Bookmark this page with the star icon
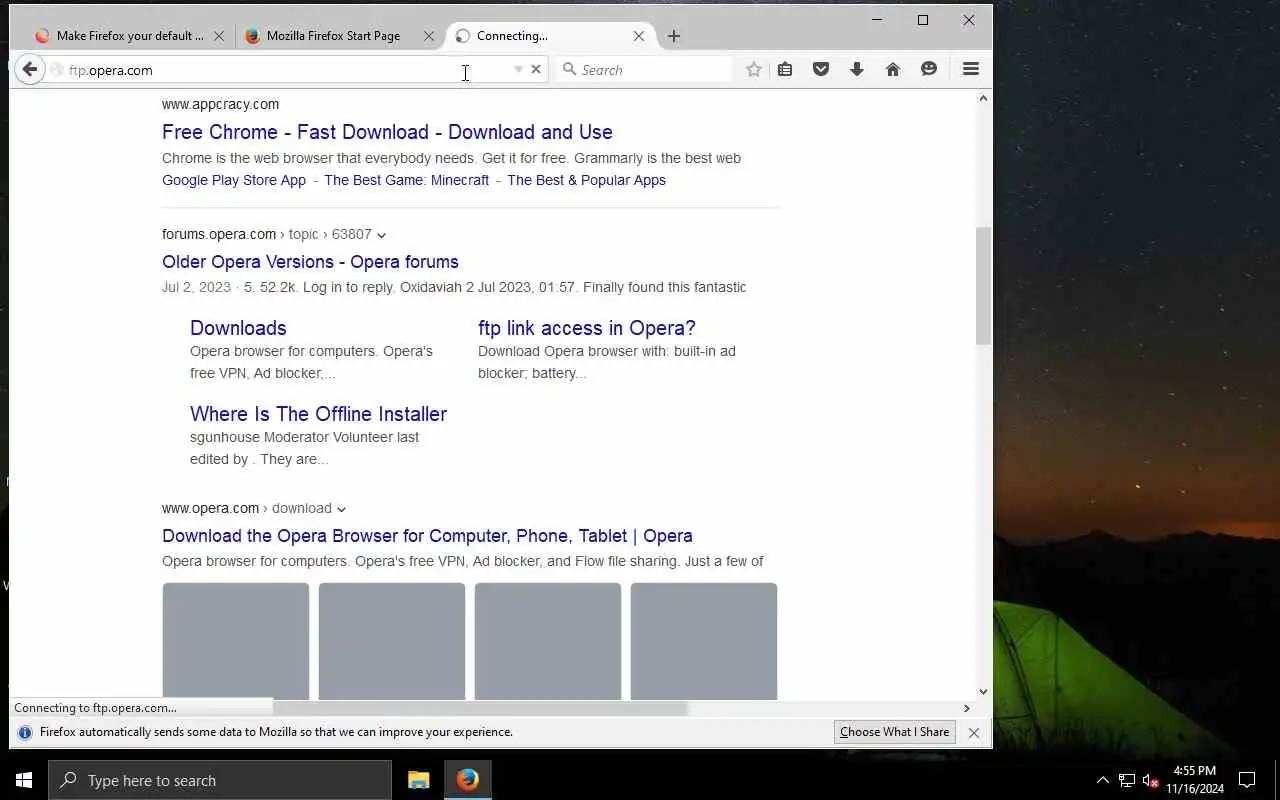 click(754, 70)
